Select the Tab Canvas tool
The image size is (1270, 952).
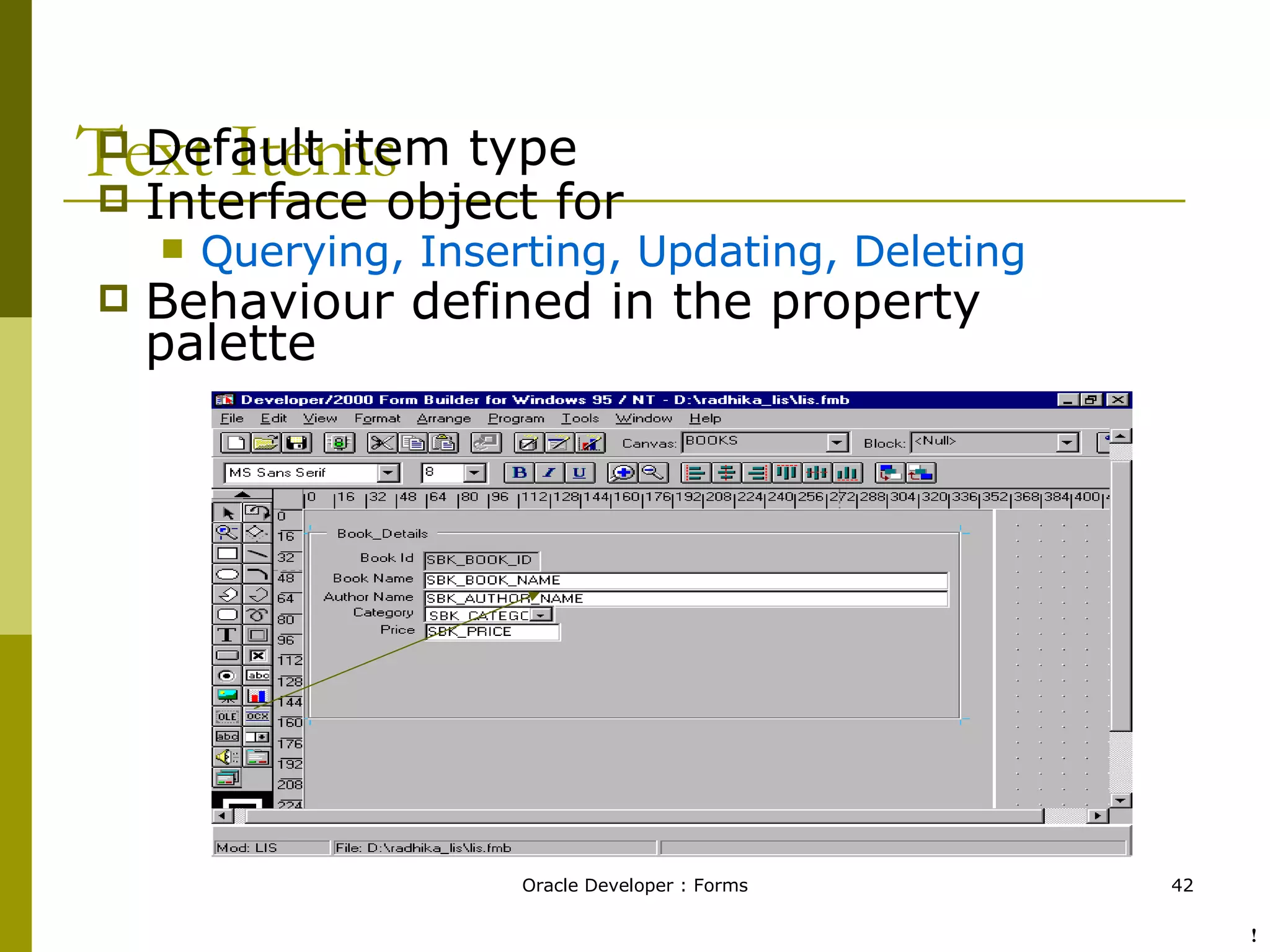[257, 757]
